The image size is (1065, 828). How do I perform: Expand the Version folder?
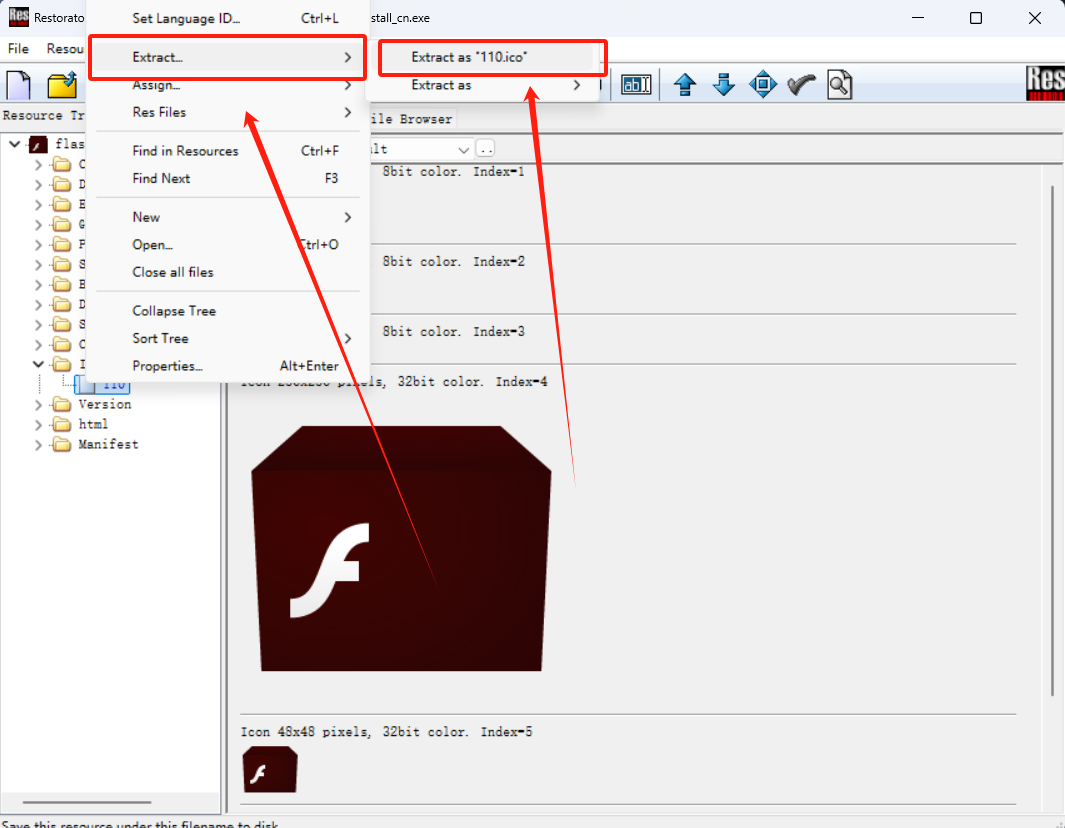[x=38, y=405]
